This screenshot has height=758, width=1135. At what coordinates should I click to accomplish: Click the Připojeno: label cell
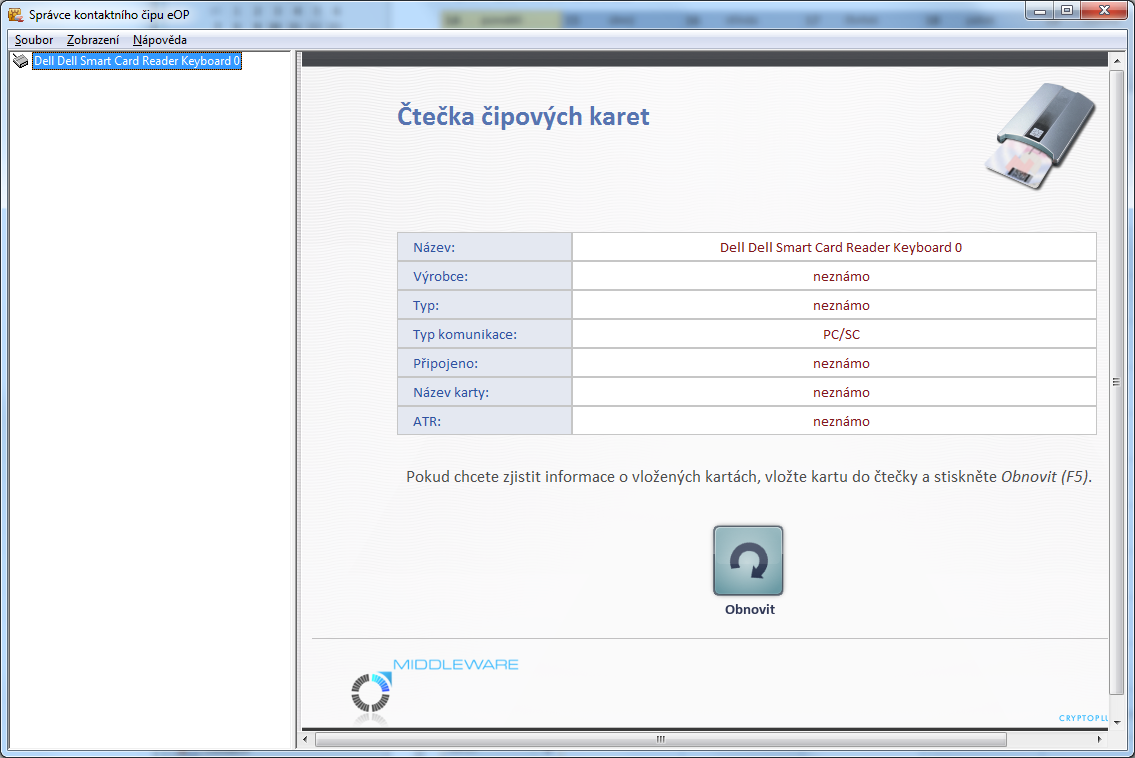484,363
